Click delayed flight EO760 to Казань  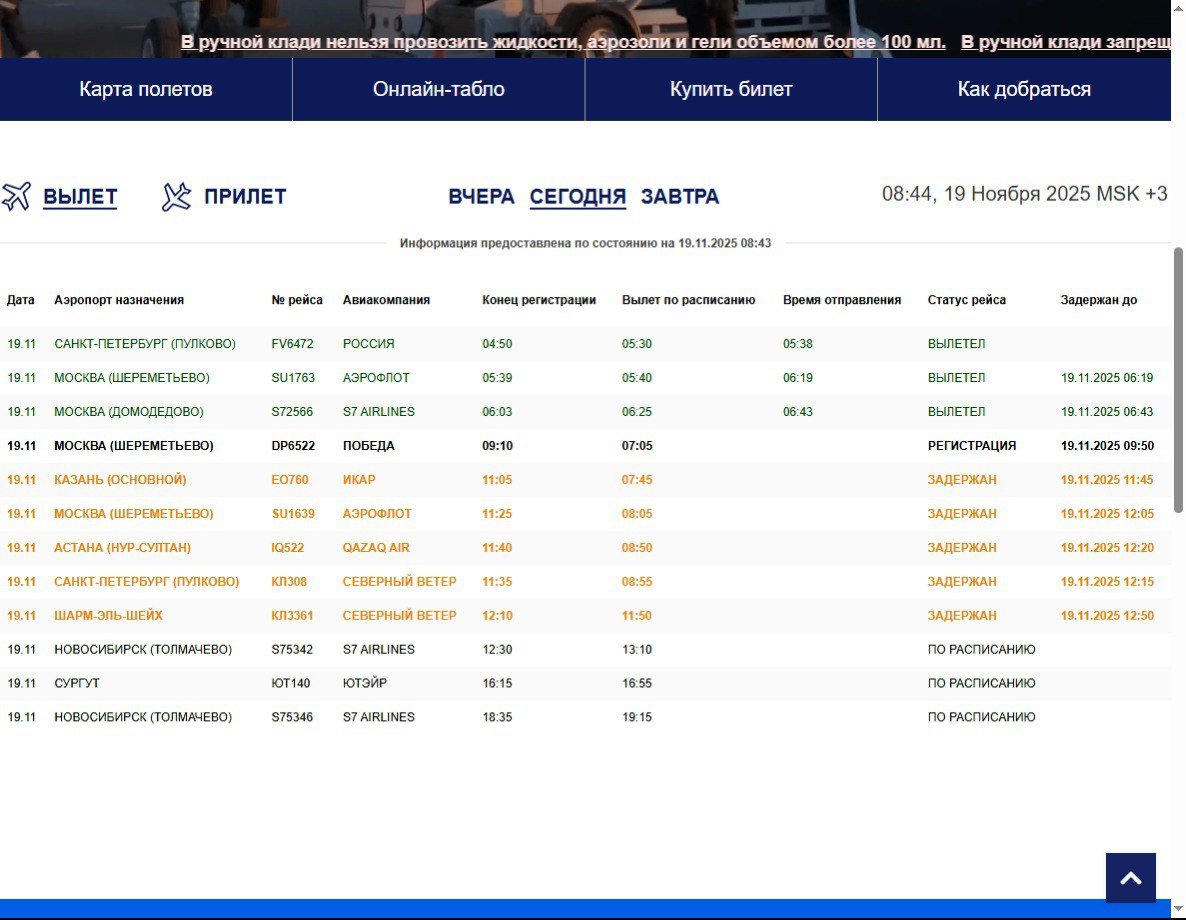point(290,480)
